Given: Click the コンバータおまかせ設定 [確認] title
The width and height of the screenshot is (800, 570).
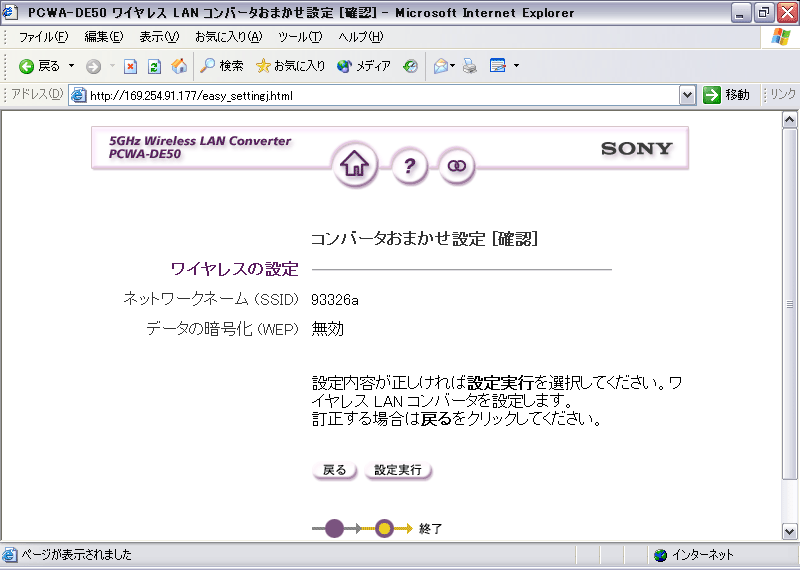Looking at the screenshot, I should tap(424, 239).
